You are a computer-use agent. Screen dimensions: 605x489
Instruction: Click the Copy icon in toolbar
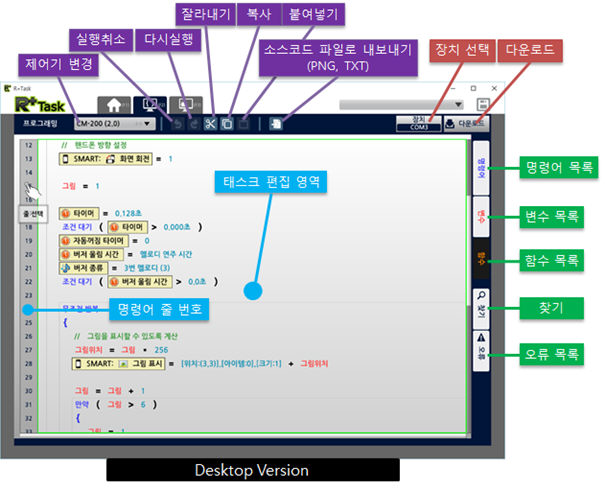[x=227, y=123]
